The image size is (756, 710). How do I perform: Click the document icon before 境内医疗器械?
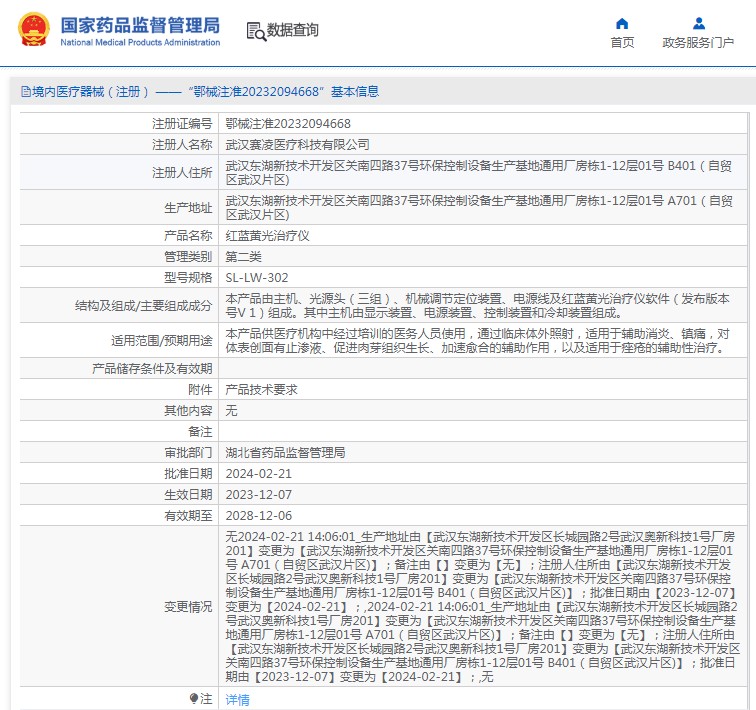point(26,92)
